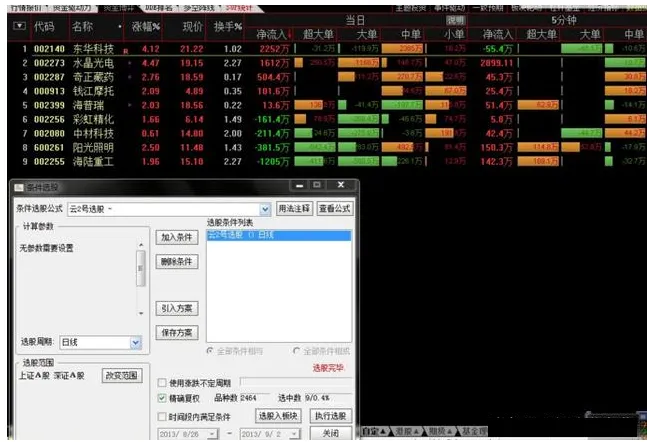
Task: Click the 执行选股 button
Action: (331, 416)
